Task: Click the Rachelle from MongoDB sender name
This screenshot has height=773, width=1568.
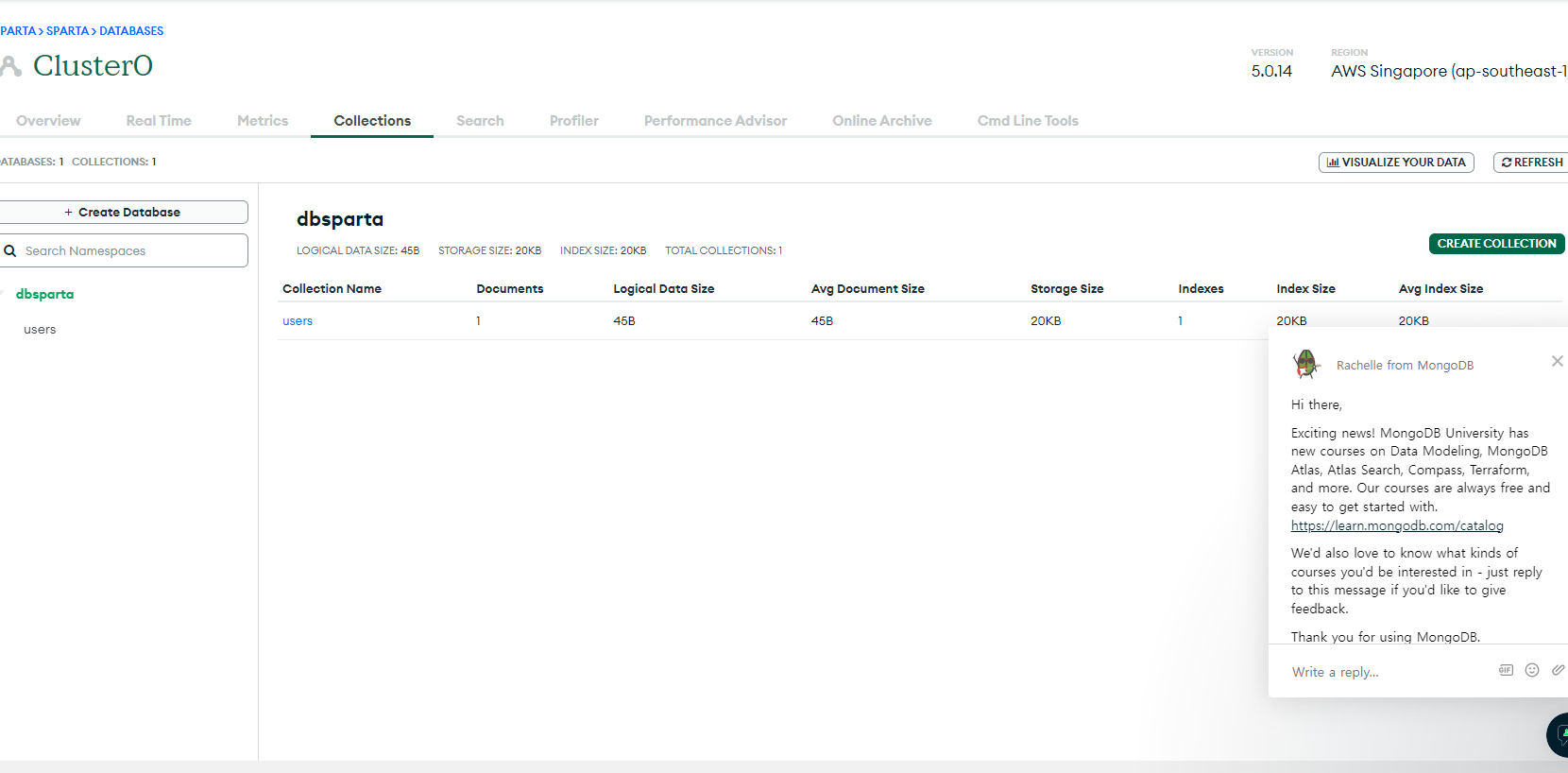Action: point(1405,366)
